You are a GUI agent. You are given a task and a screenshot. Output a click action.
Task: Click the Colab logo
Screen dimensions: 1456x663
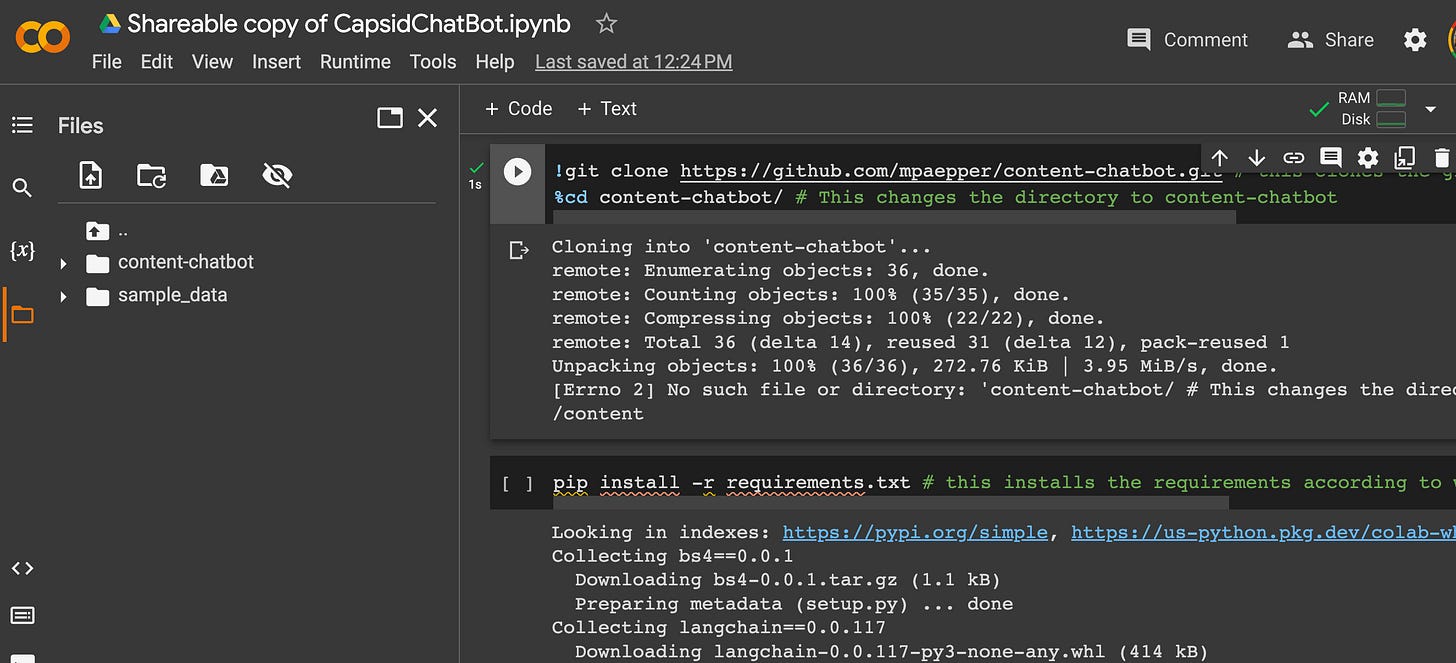click(x=42, y=38)
